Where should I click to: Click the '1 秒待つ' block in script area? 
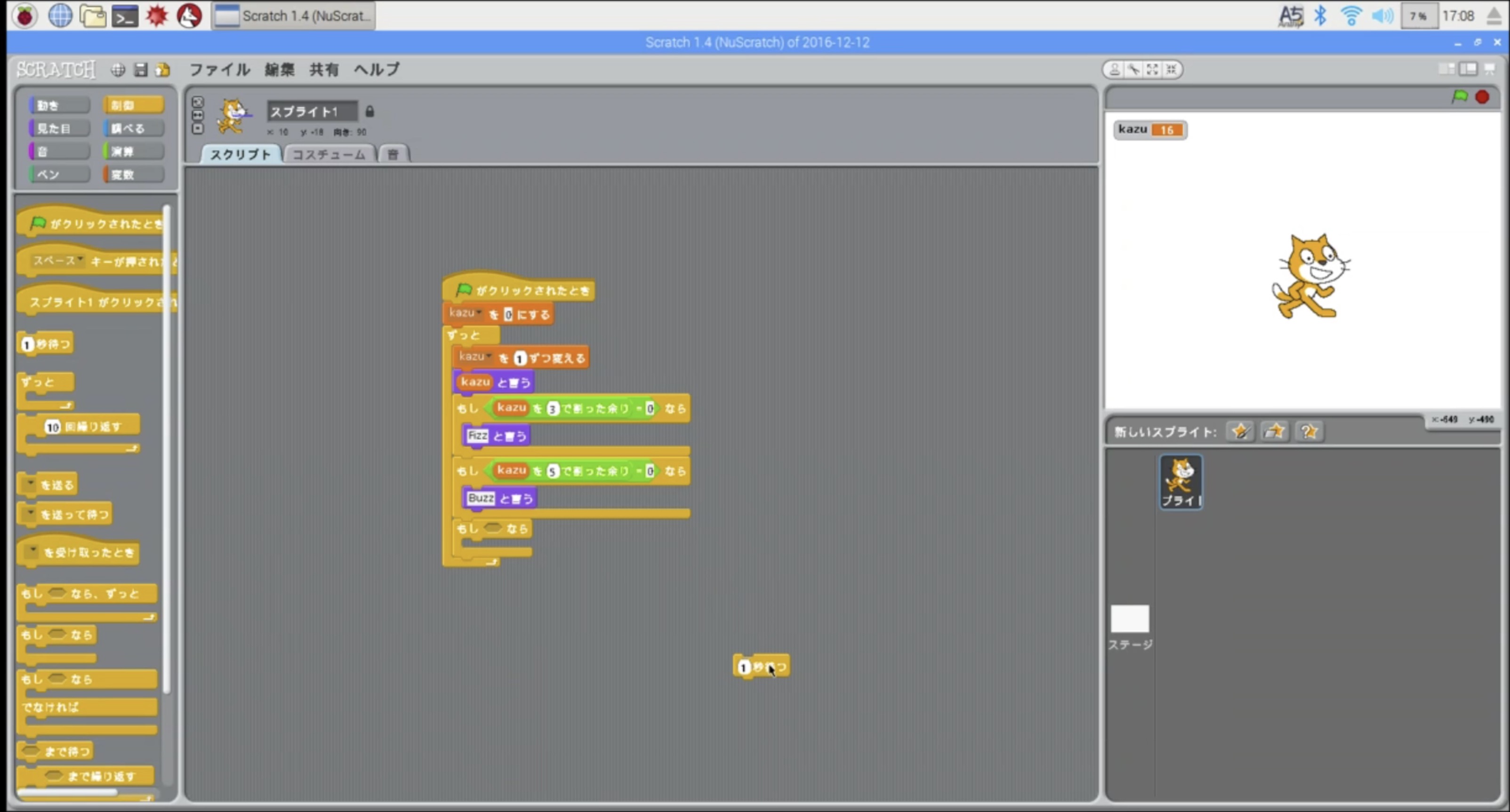coord(762,667)
